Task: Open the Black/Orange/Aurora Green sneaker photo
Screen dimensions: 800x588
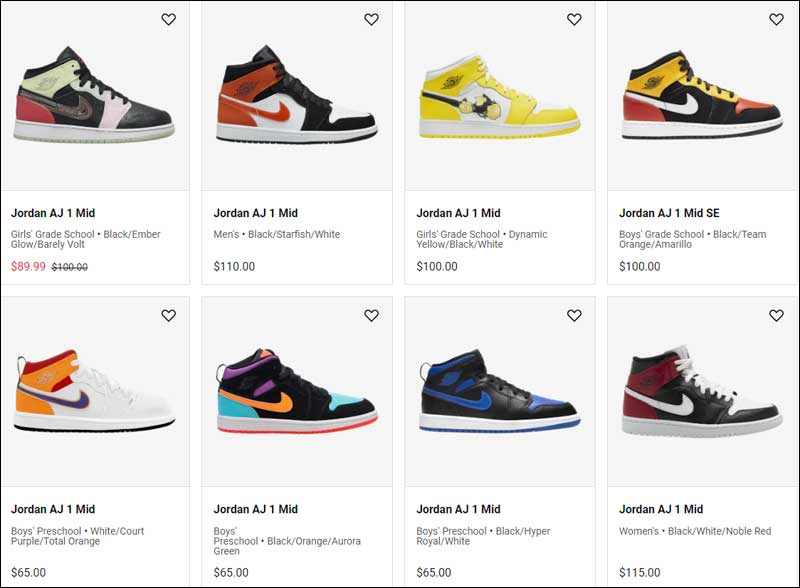Action: [x=297, y=391]
